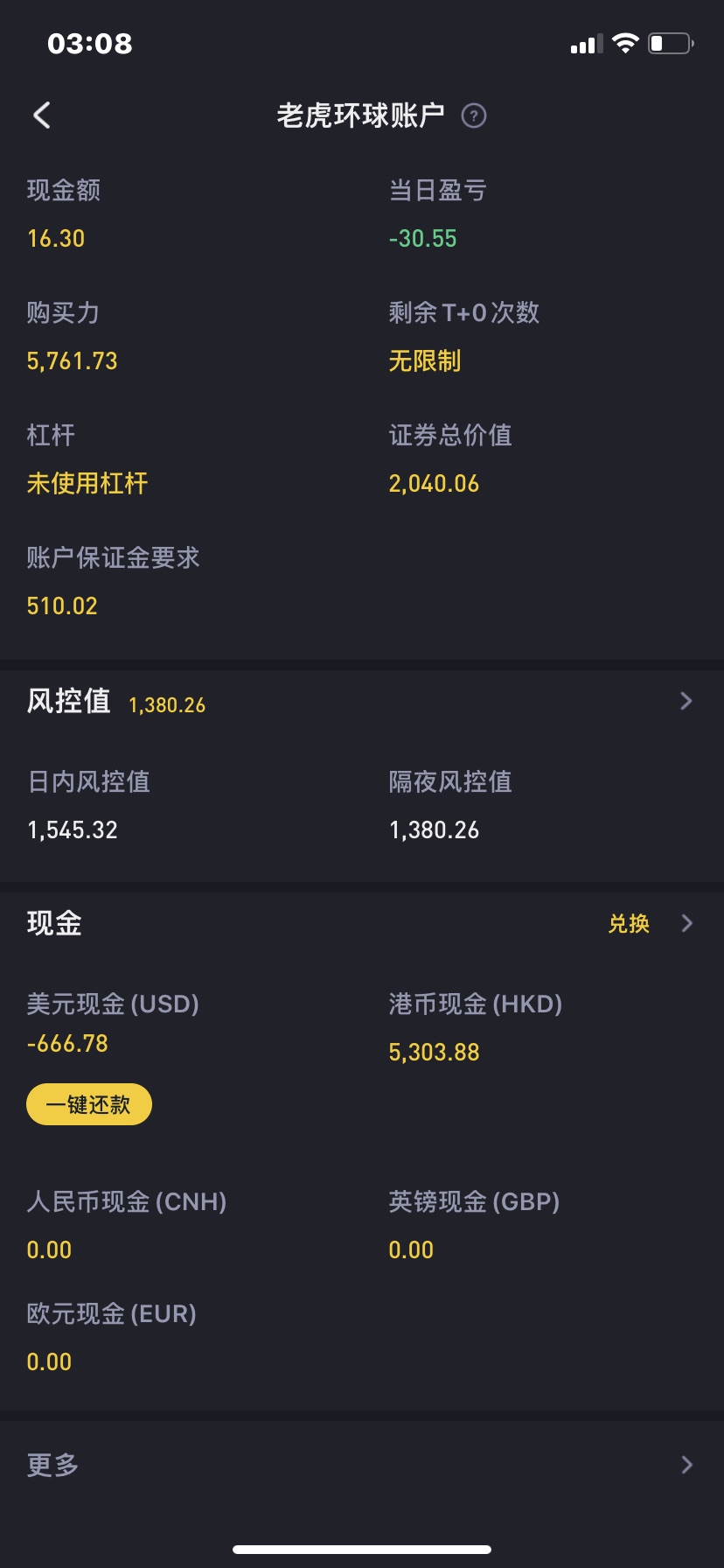Tap the home indicator bar
The width and height of the screenshot is (724, 1568).
pyautogui.click(x=362, y=1549)
